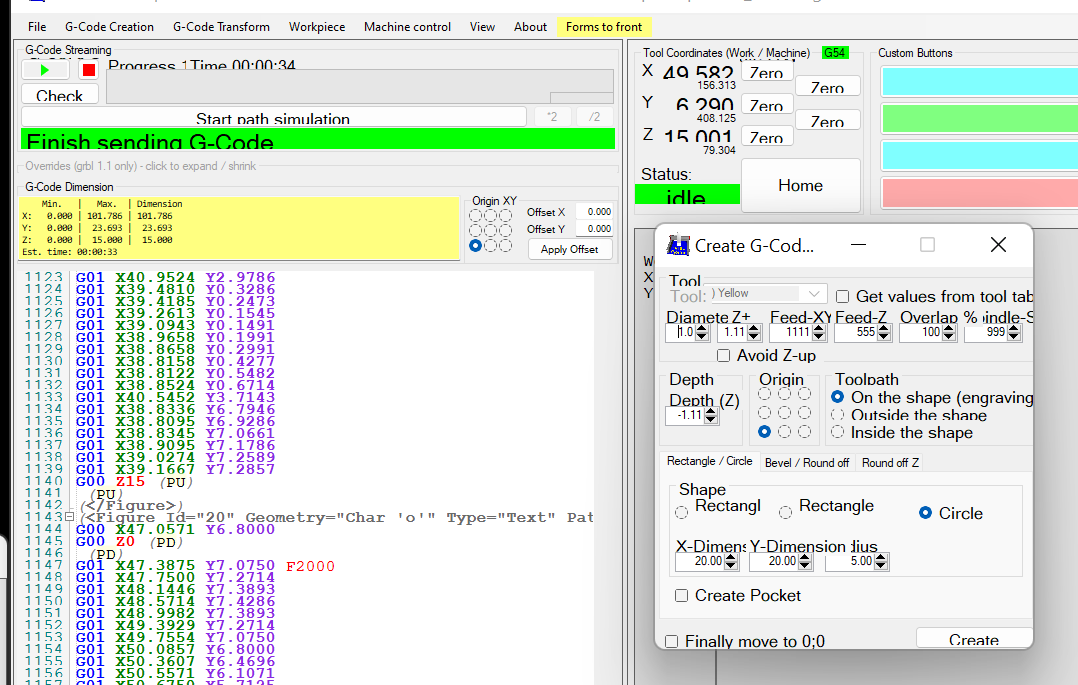Click the Create G-Code dialog app icon

[x=679, y=245]
